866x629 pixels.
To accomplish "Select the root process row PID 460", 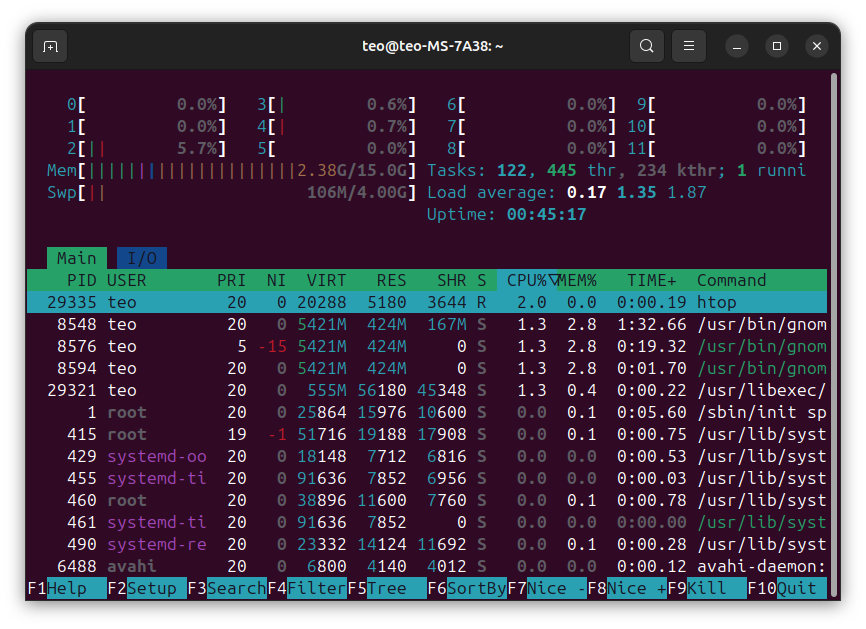I will point(427,500).
